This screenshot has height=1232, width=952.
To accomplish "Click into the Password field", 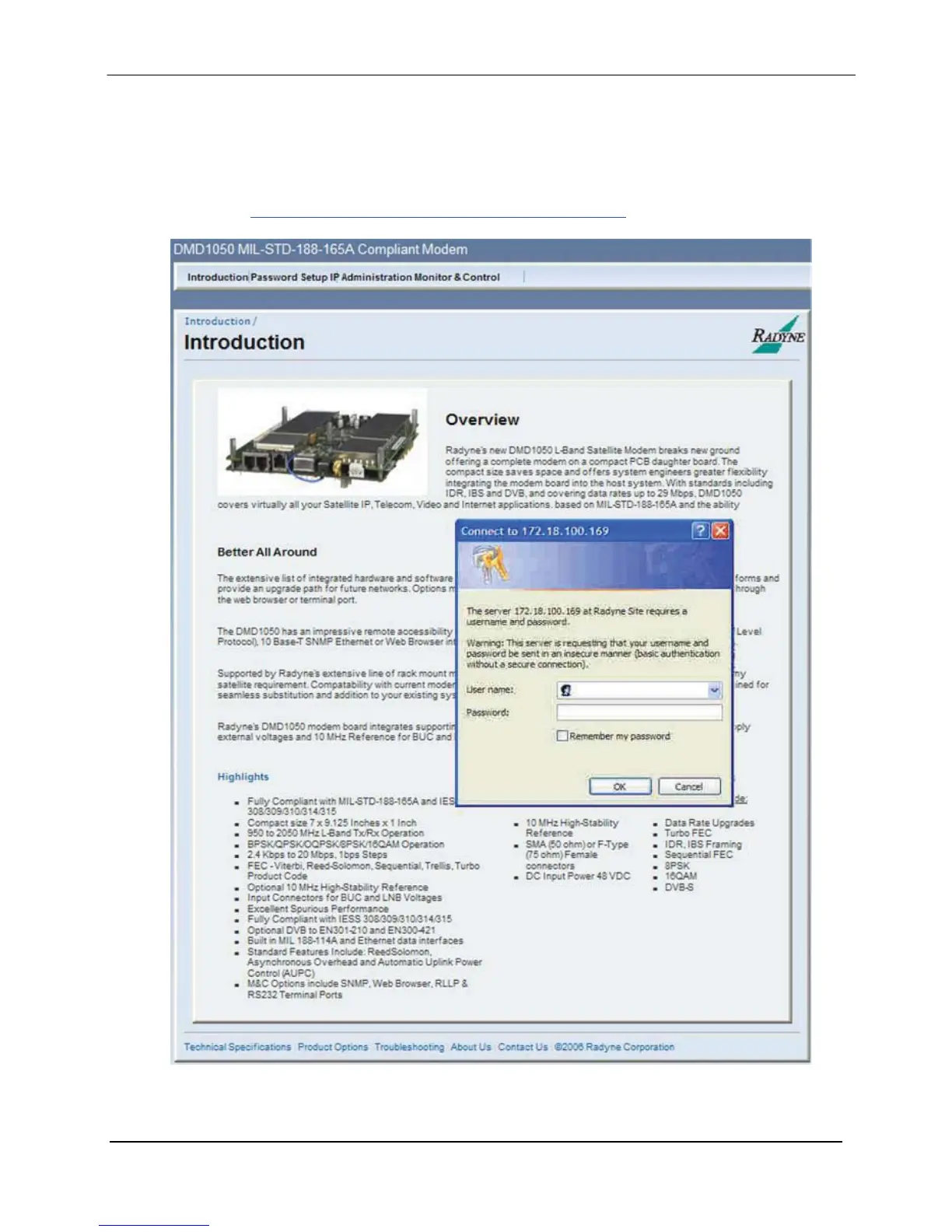I will pos(639,712).
